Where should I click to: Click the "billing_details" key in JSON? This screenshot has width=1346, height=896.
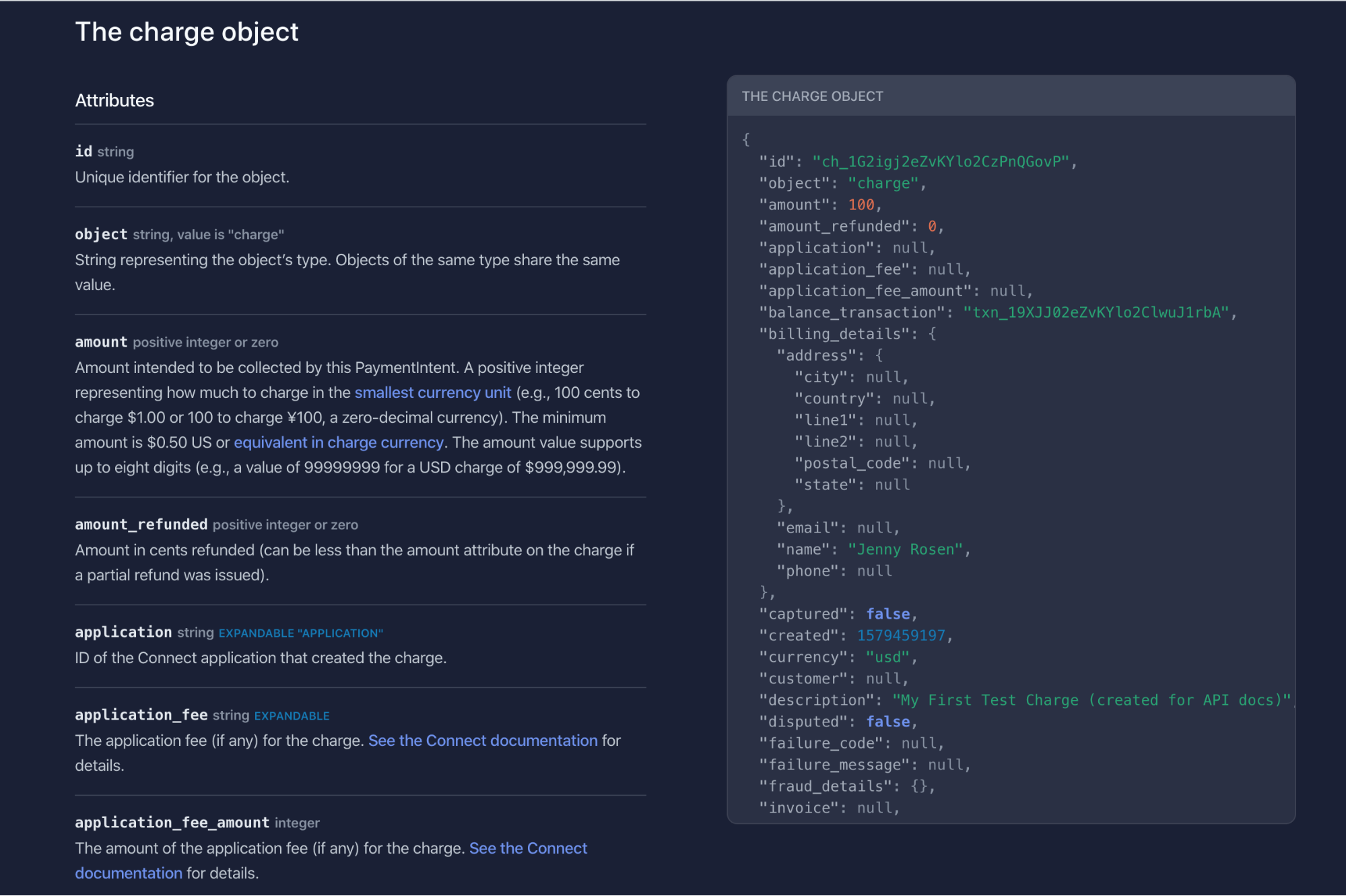pyautogui.click(x=834, y=334)
